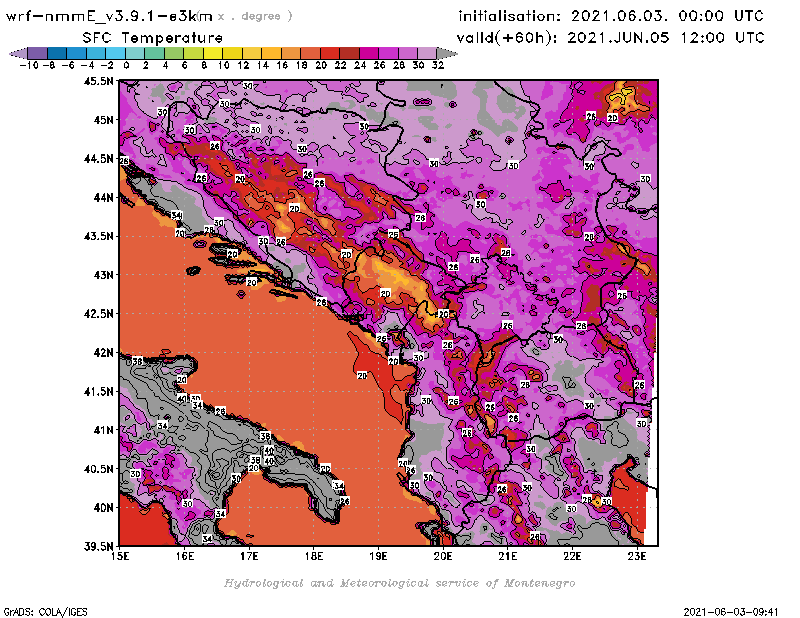Select the '44N' latitude axis label
This screenshot has width=800, height=618.
click(103, 197)
